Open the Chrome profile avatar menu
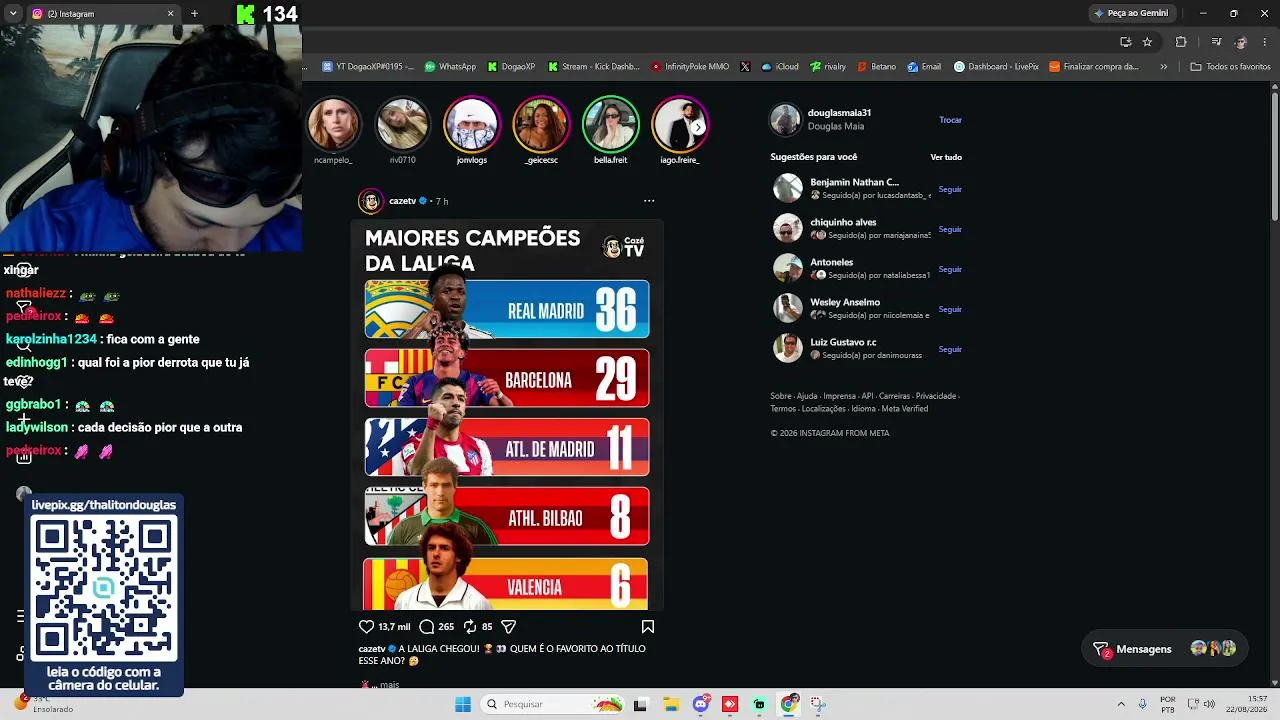1280x720 pixels. (x=1241, y=42)
